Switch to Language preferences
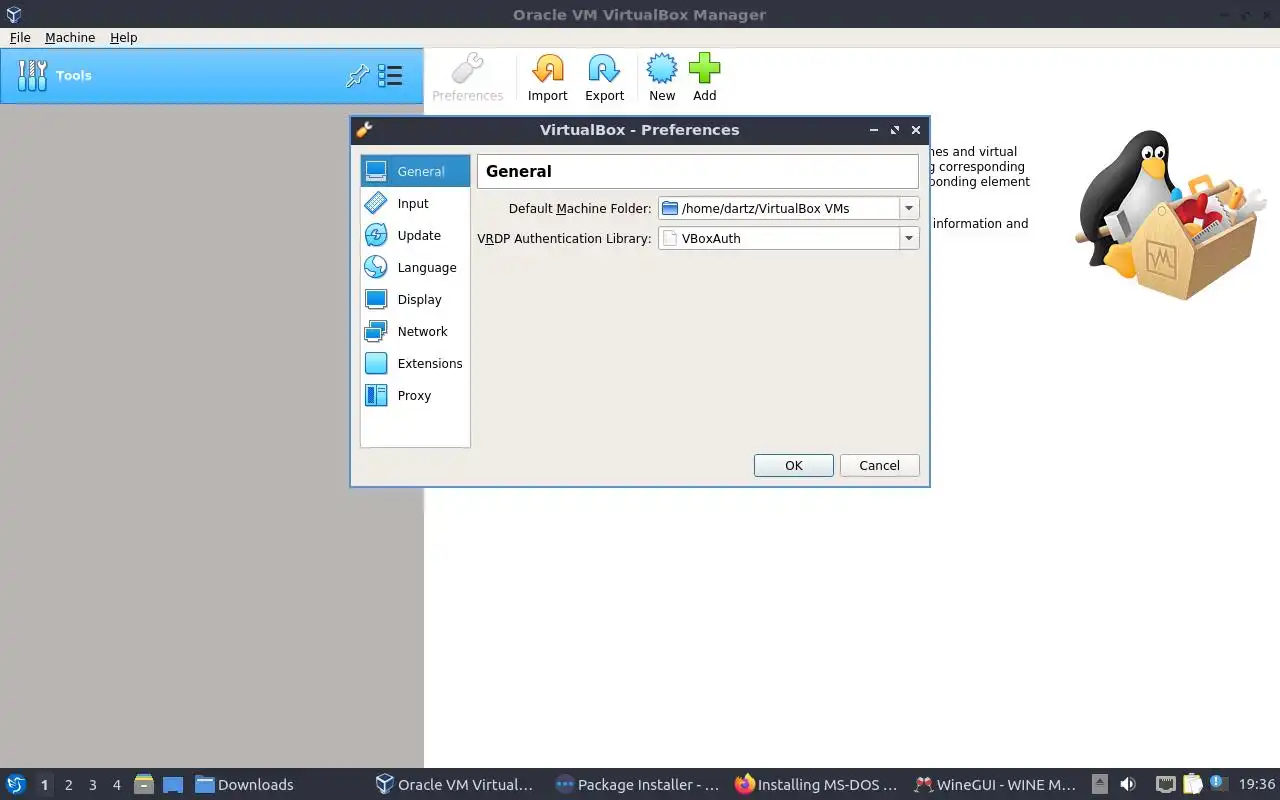 [415, 267]
